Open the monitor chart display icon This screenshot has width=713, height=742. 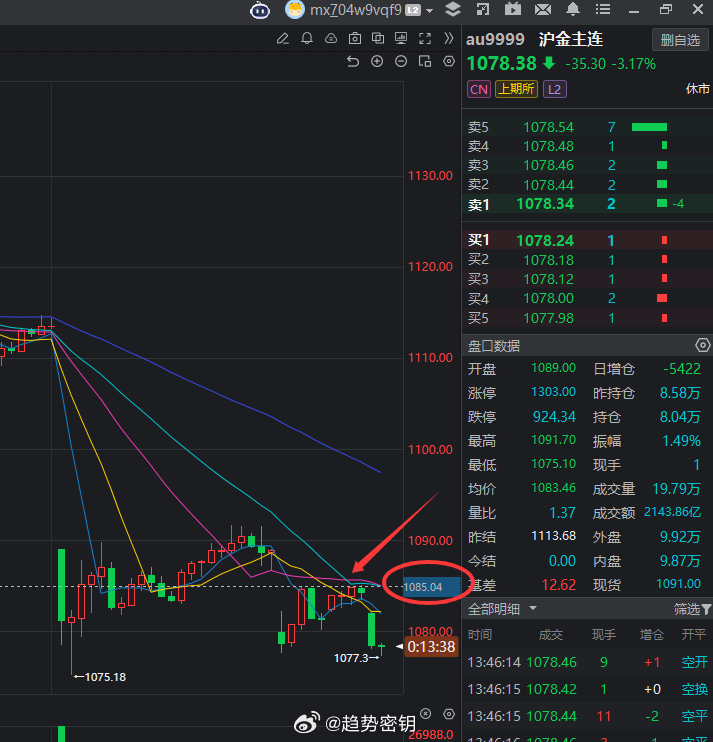(x=401, y=38)
